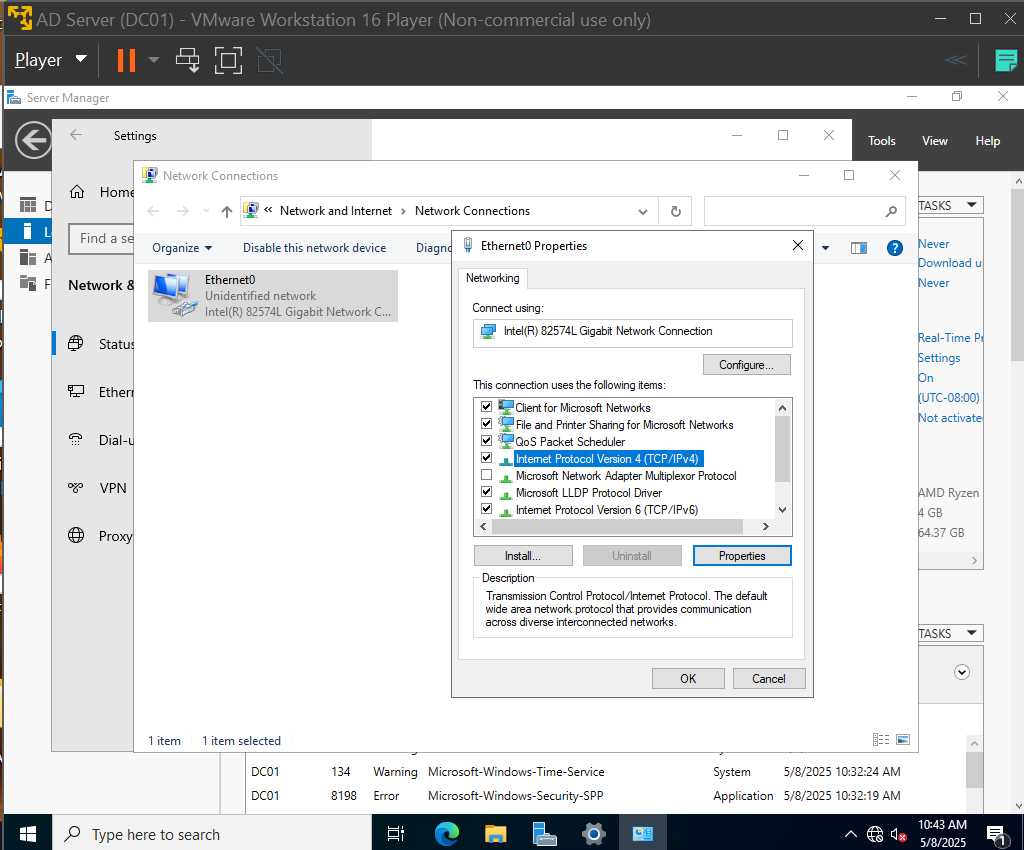Click the Real-Time Protection link in Server Manager
Image resolution: width=1024 pixels, height=850 pixels.
click(x=950, y=338)
